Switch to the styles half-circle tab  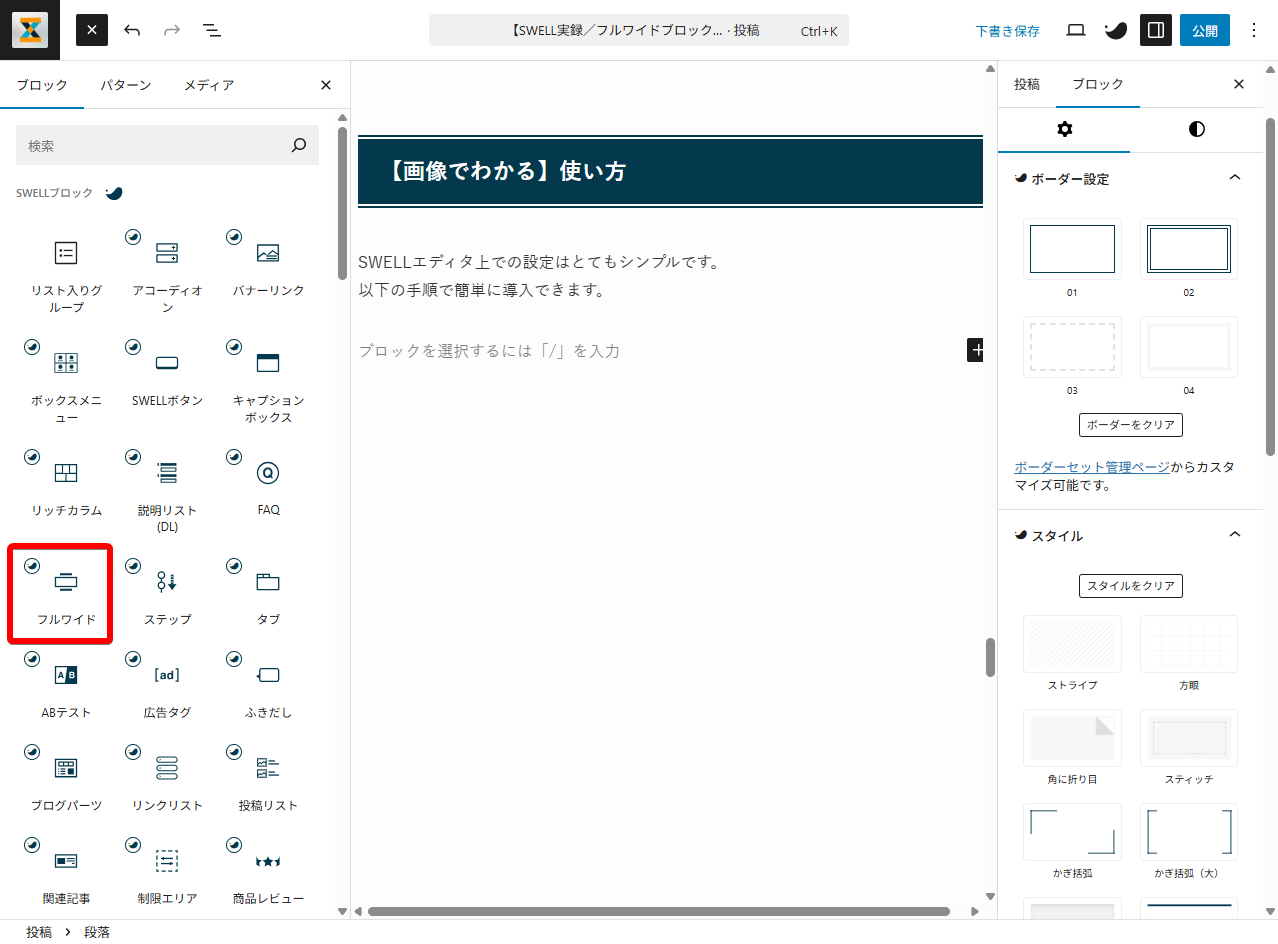[1196, 129]
